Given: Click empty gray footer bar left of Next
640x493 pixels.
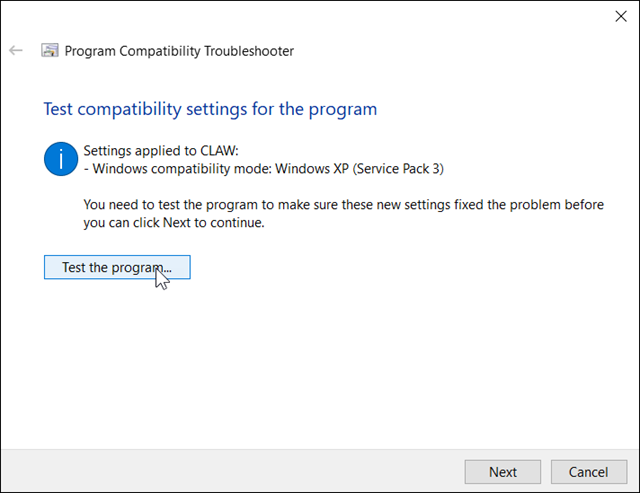Looking at the screenshot, I should [x=233, y=471].
